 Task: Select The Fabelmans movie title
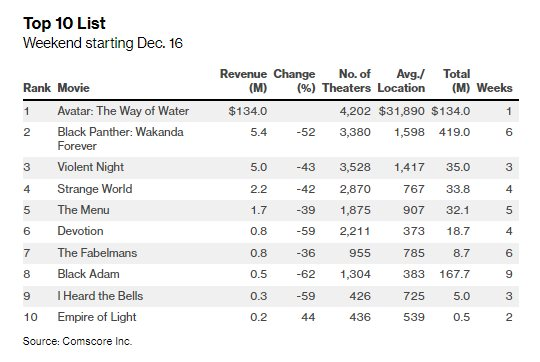[97, 253]
